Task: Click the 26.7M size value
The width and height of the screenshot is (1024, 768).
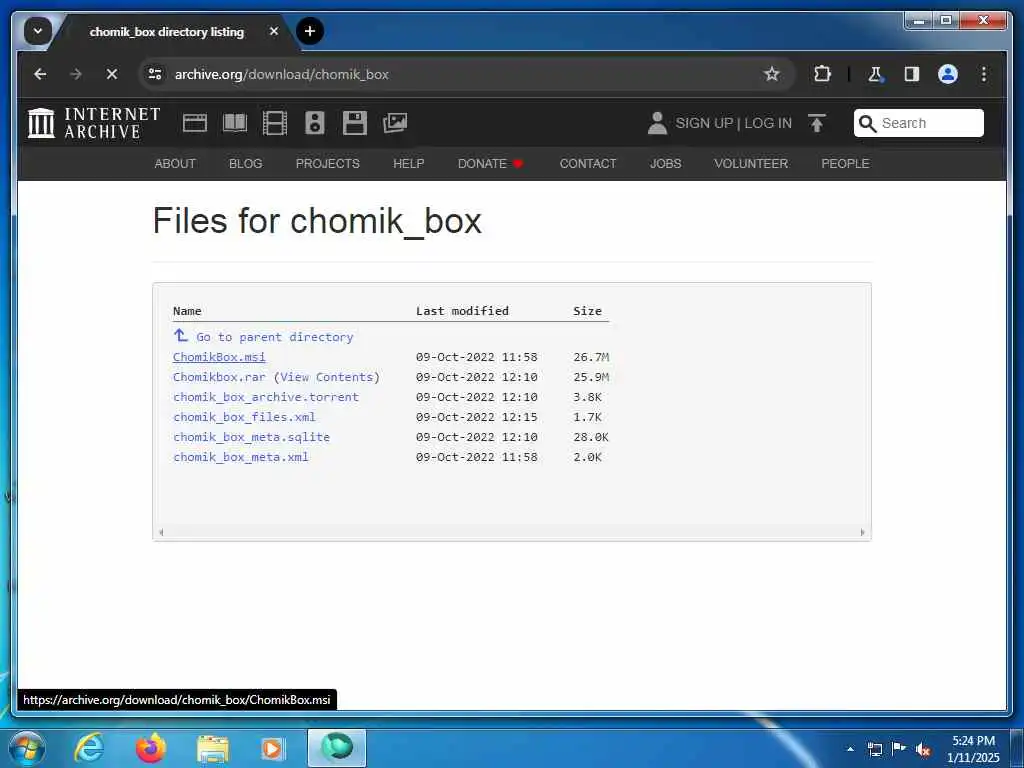Action: 591,357
